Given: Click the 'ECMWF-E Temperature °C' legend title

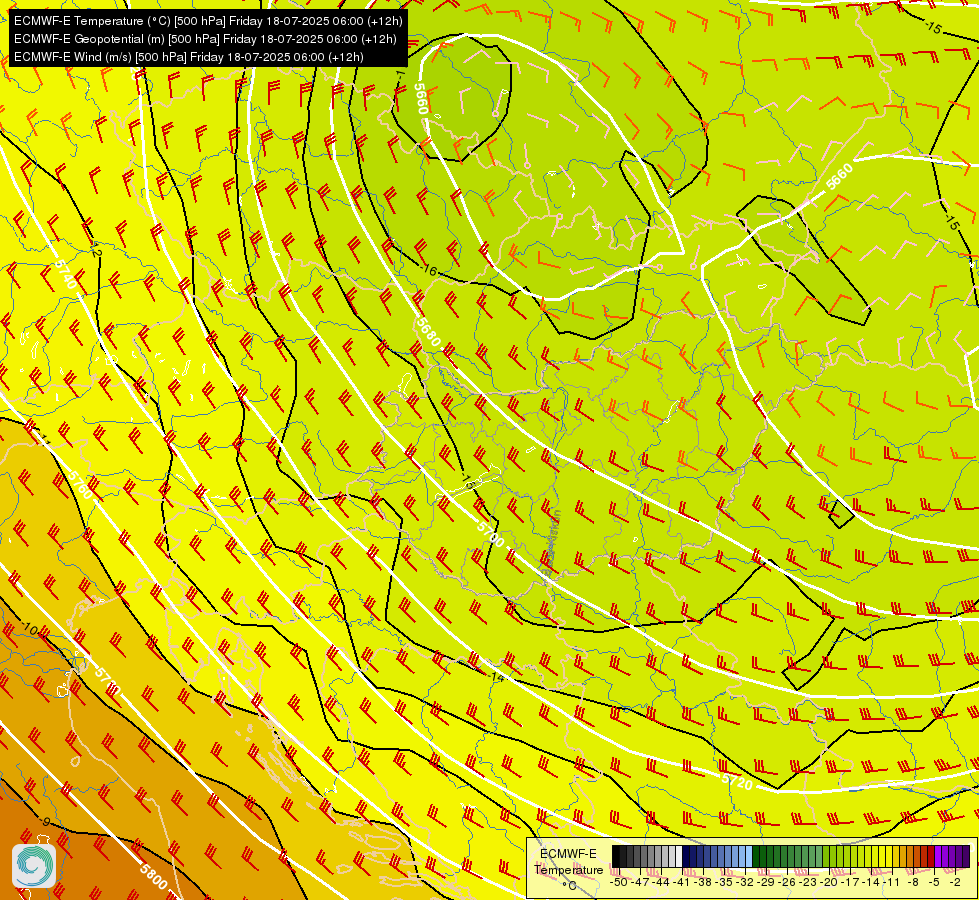Looking at the screenshot, I should tap(568, 869).
